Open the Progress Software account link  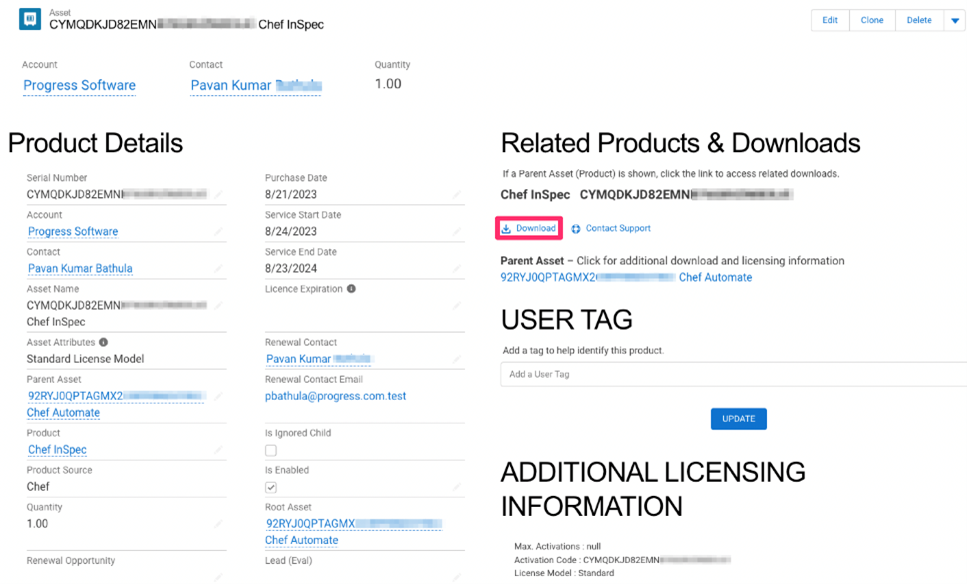79,85
